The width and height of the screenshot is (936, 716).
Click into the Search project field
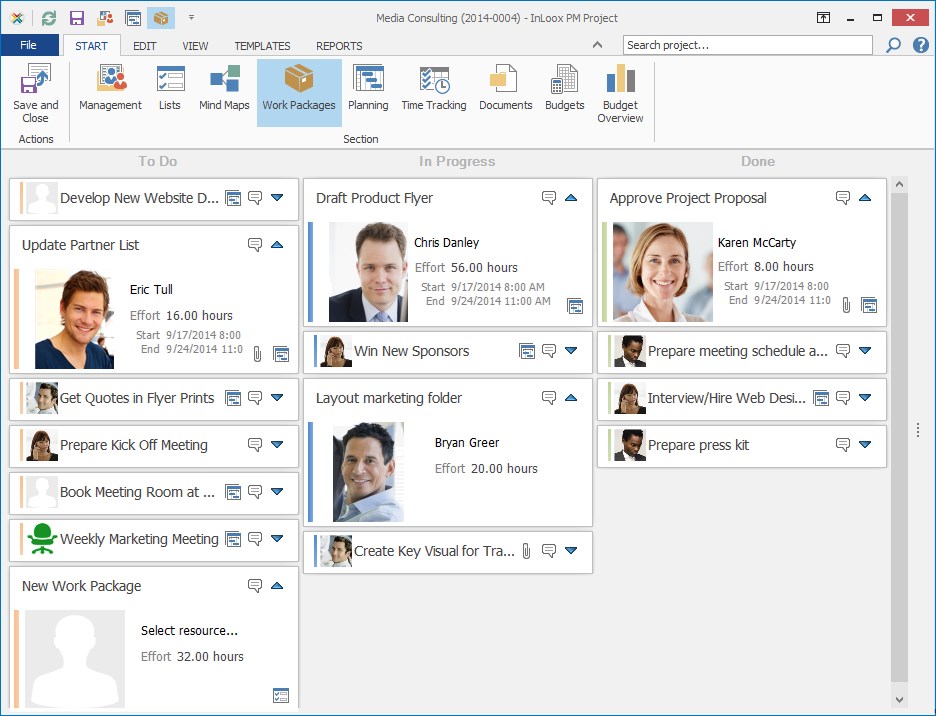pos(748,45)
